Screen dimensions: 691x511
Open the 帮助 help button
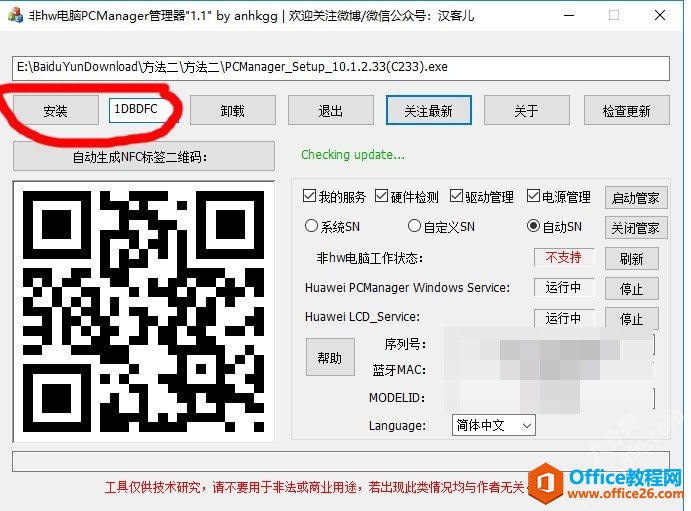click(330, 357)
